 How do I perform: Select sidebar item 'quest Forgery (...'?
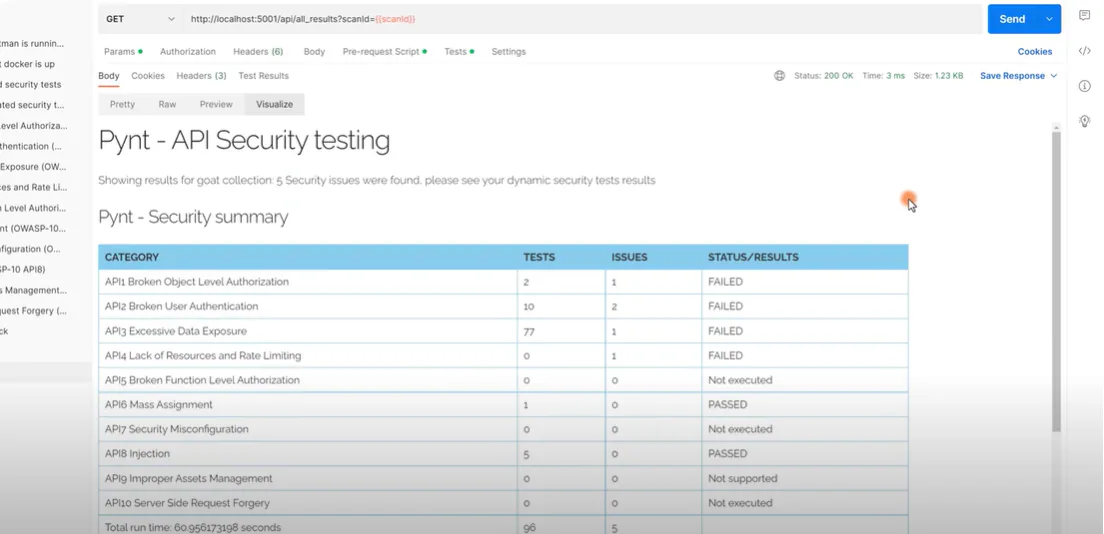(34, 311)
